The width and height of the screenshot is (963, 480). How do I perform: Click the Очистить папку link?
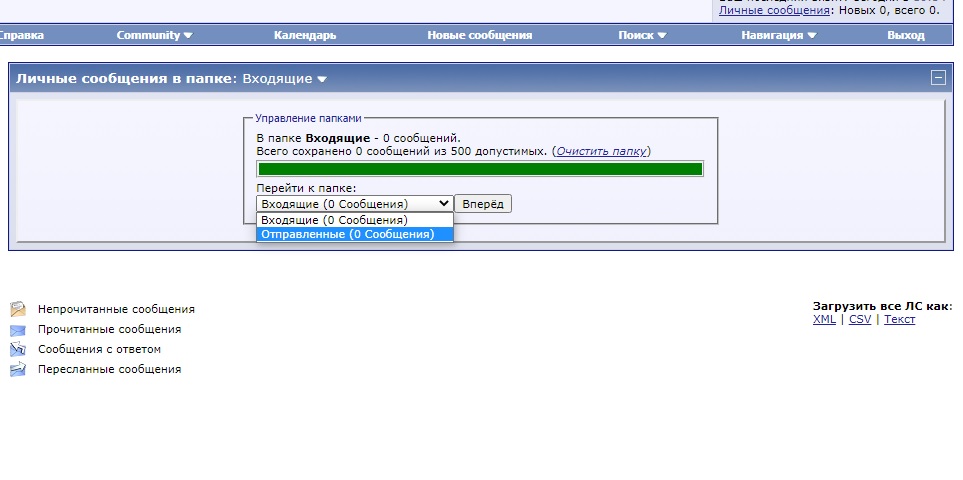coord(602,151)
